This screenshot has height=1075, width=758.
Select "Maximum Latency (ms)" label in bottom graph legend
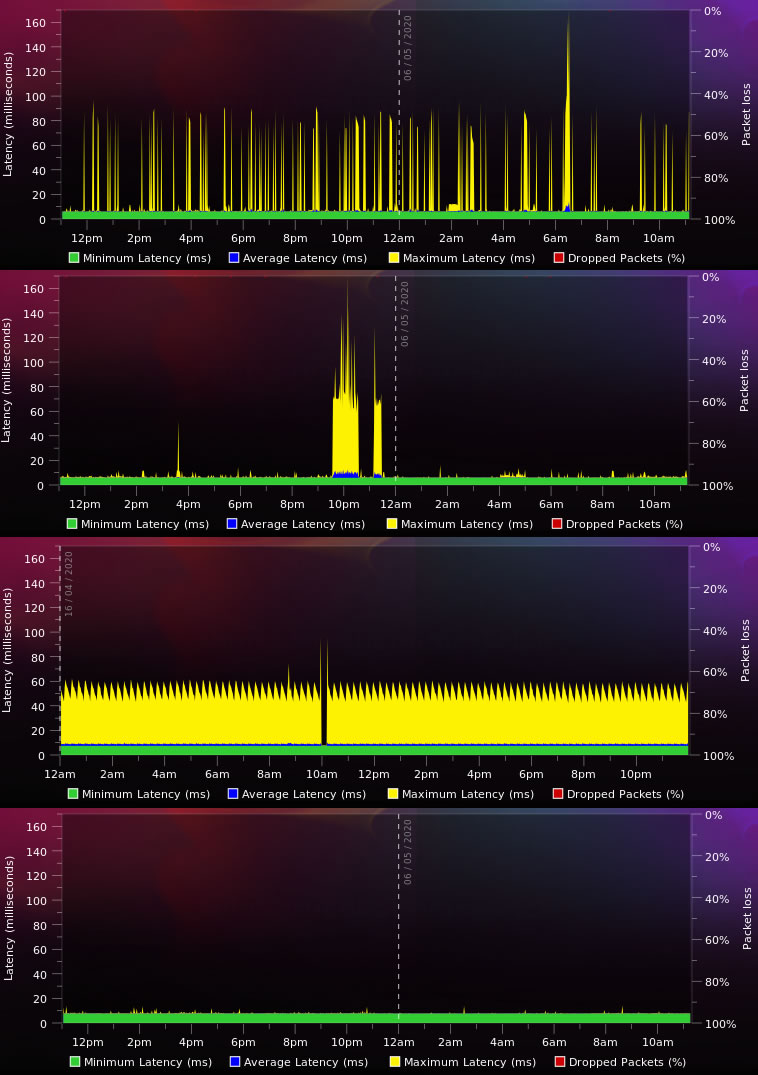point(469,1063)
